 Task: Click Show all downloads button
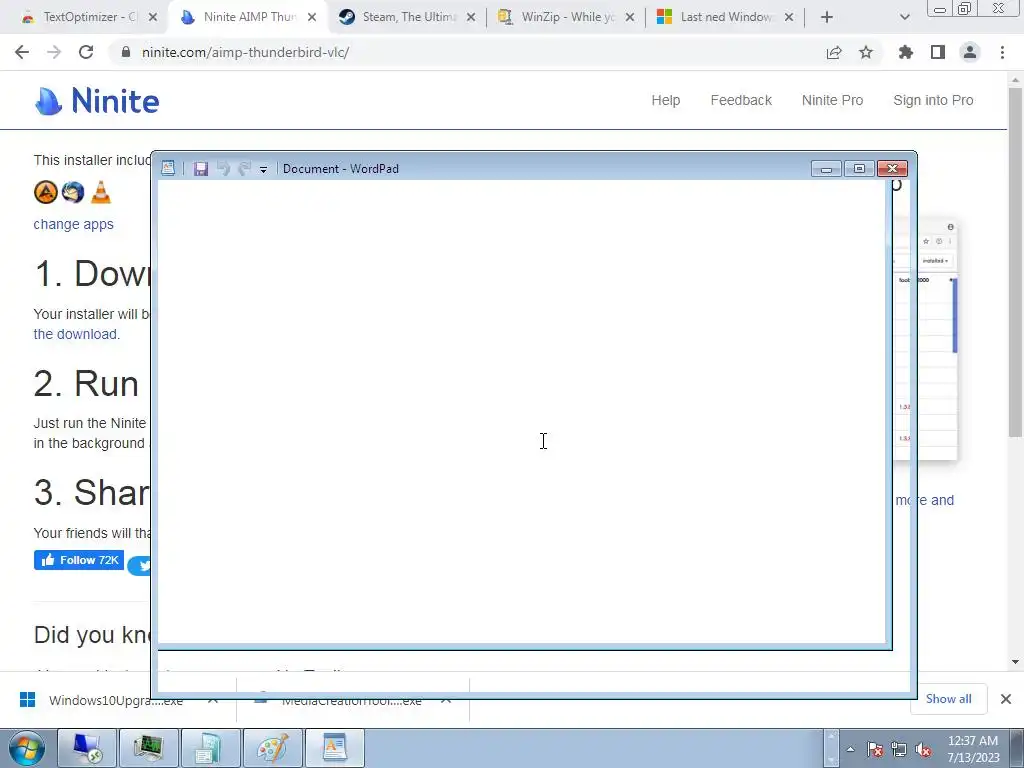click(x=948, y=699)
